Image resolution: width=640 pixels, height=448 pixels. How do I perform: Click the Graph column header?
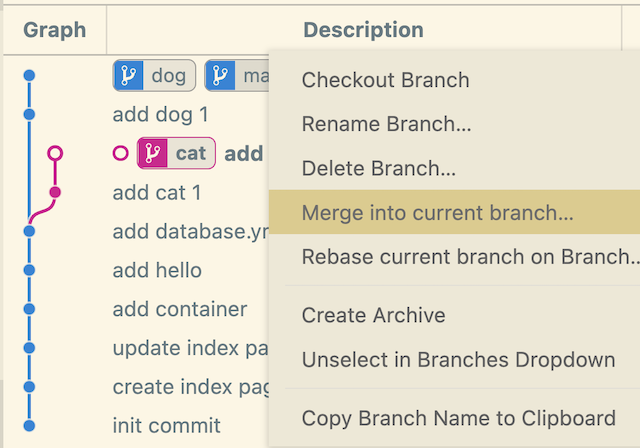[x=54, y=30]
